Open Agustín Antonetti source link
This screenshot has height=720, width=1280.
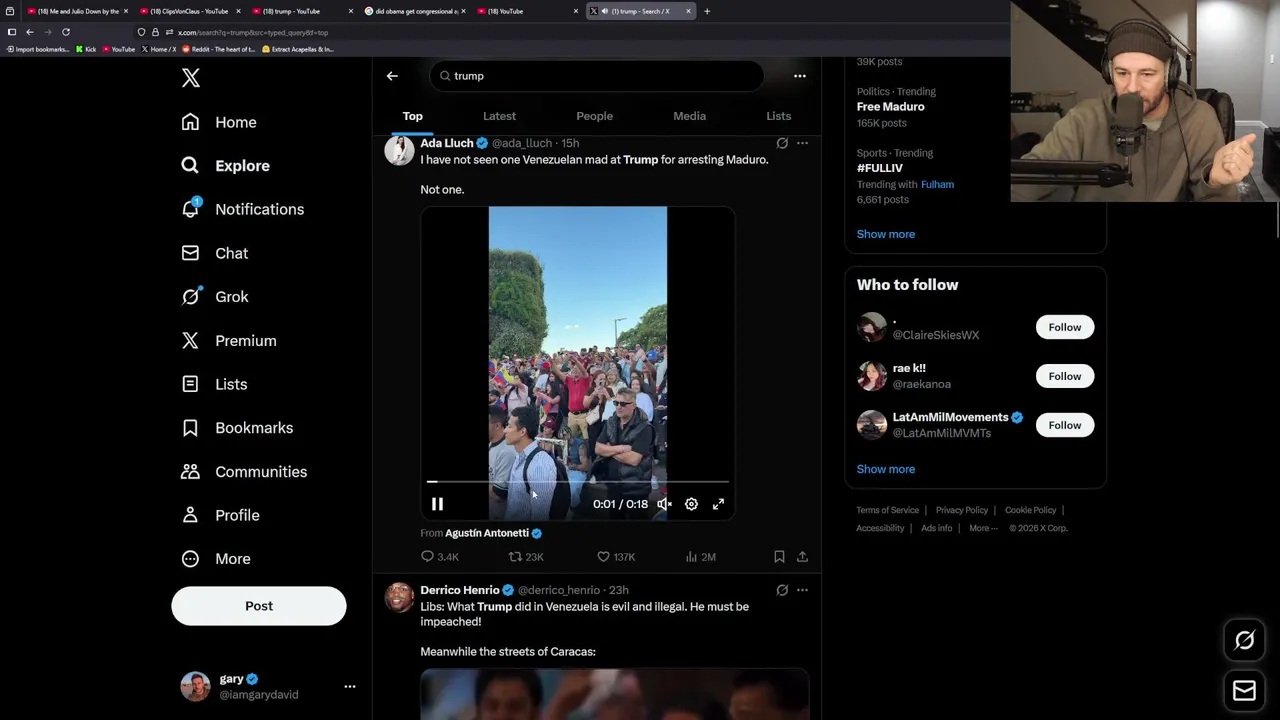pyautogui.click(x=487, y=533)
